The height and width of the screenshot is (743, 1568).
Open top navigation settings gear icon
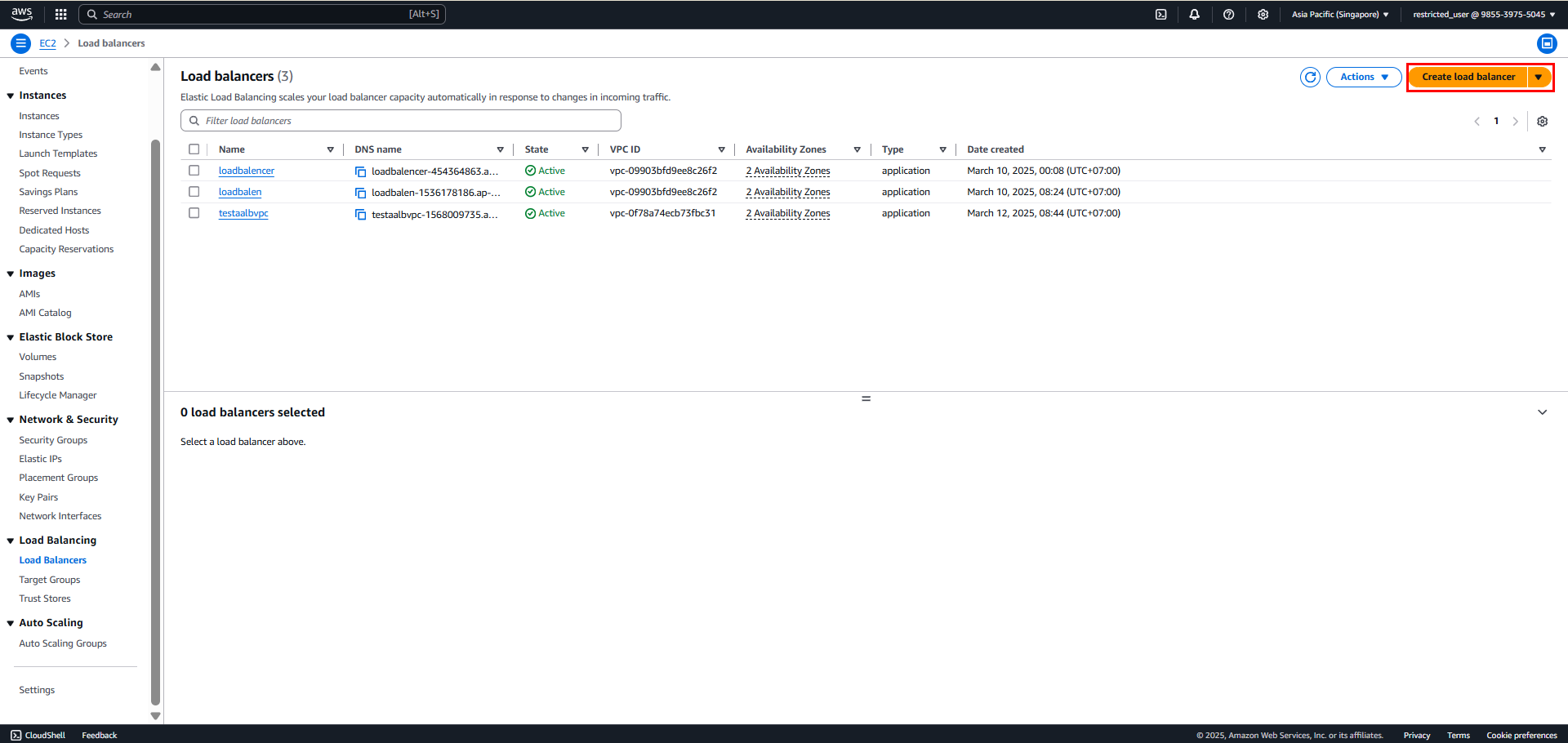coord(1263,14)
